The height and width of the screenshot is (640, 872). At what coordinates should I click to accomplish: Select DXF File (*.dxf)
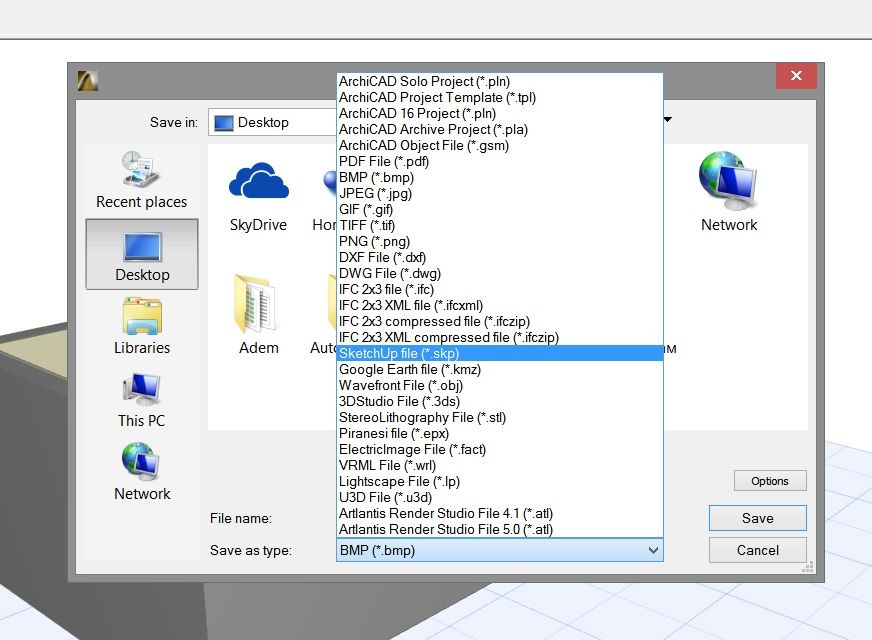pos(500,257)
